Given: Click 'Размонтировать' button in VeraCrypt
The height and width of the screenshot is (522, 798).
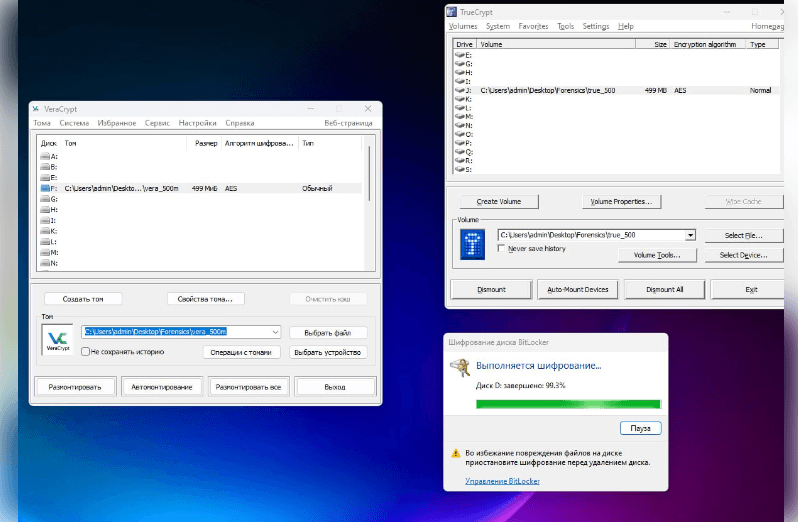Looking at the screenshot, I should click(x=75, y=387).
